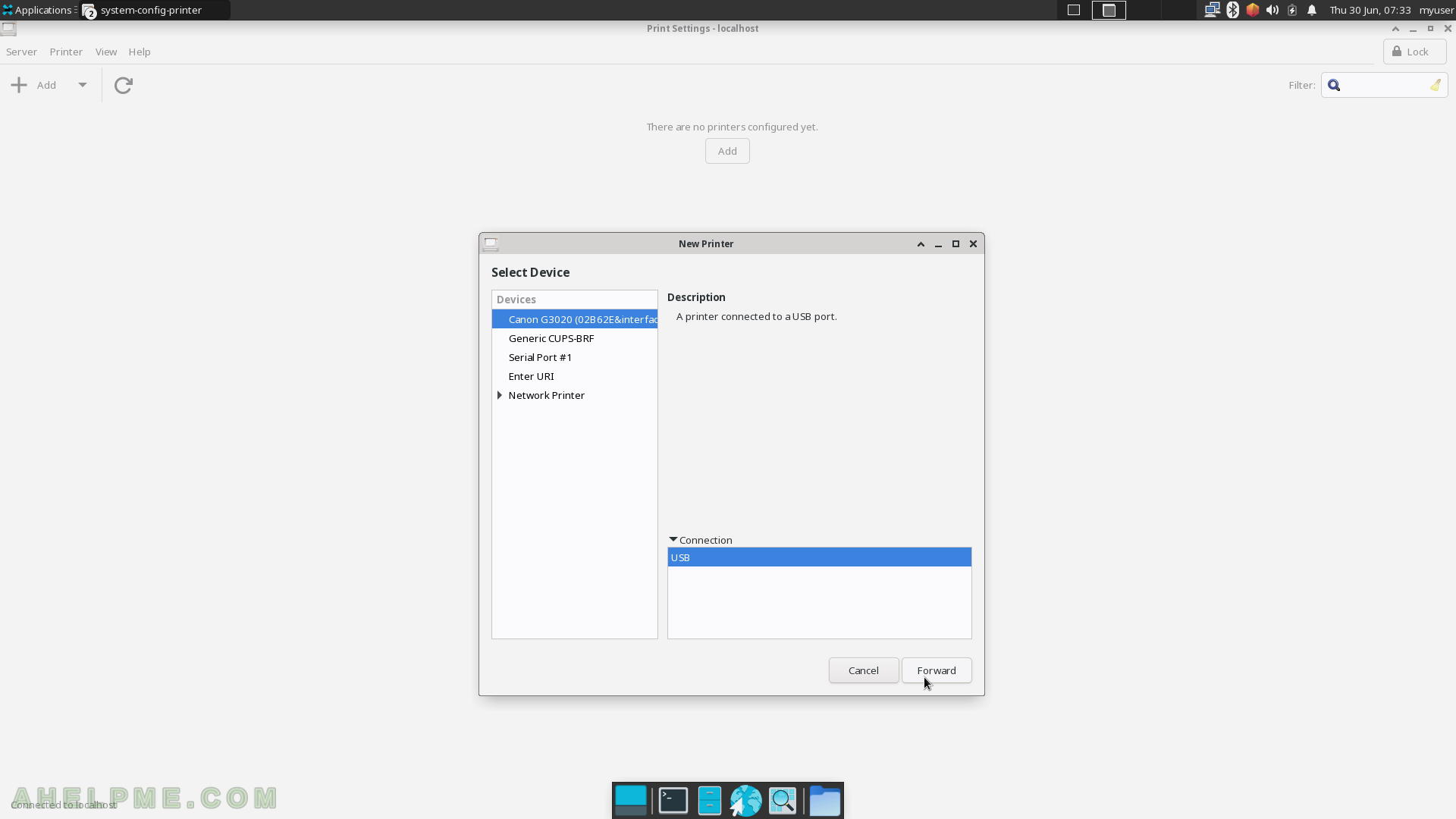Click the volume speaker tray icon
The height and width of the screenshot is (819, 1456).
tap(1272, 10)
